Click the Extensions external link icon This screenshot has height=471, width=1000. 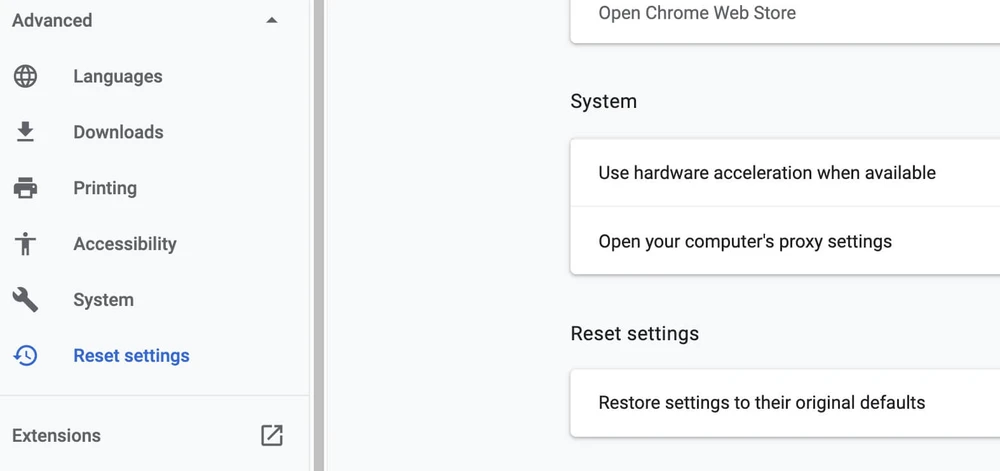[x=271, y=435]
